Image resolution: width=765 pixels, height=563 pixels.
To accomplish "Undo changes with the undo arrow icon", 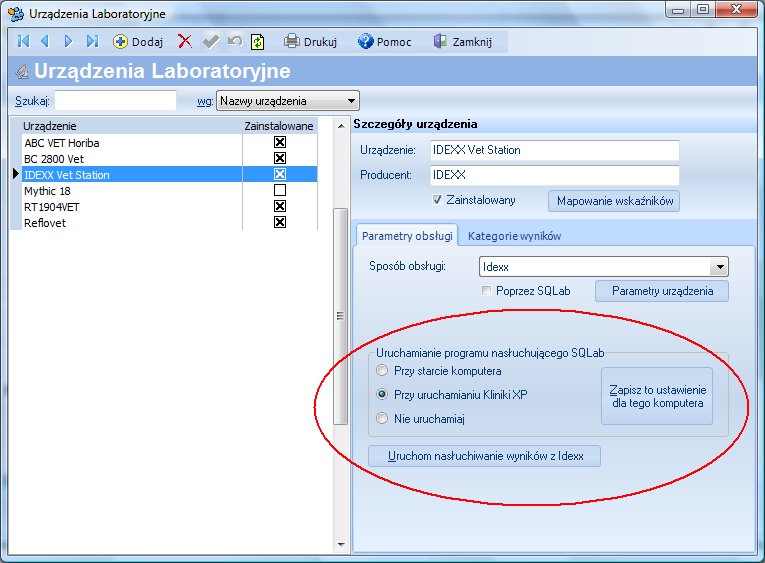I will pyautogui.click(x=235, y=41).
